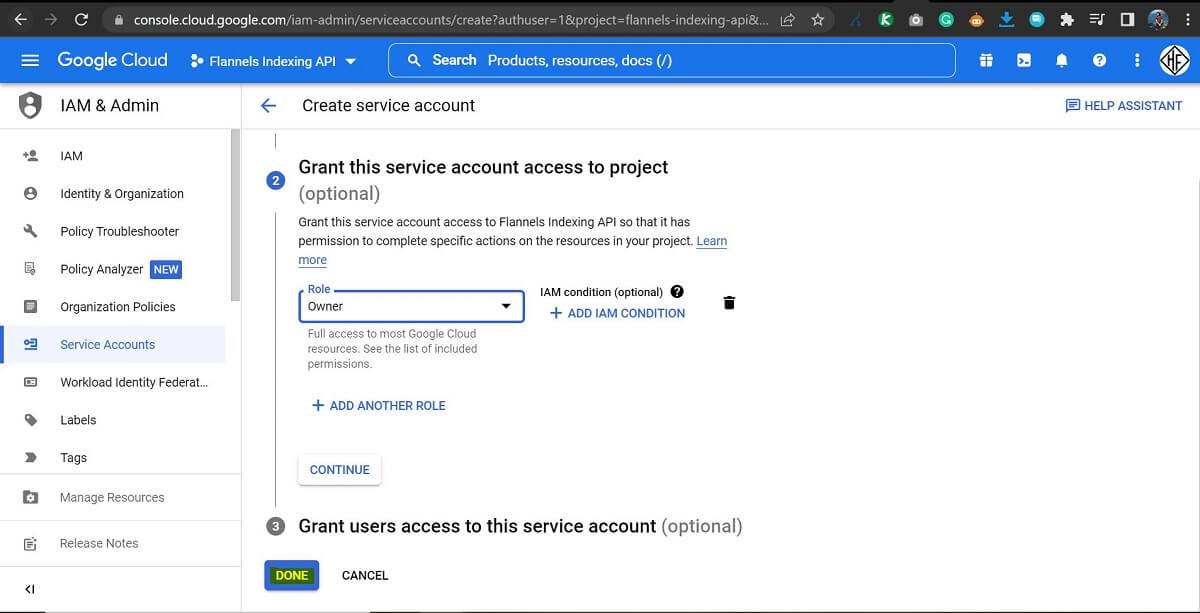The height and width of the screenshot is (613, 1200).
Task: Open IAM in the sidebar
Action: [x=113, y=156]
